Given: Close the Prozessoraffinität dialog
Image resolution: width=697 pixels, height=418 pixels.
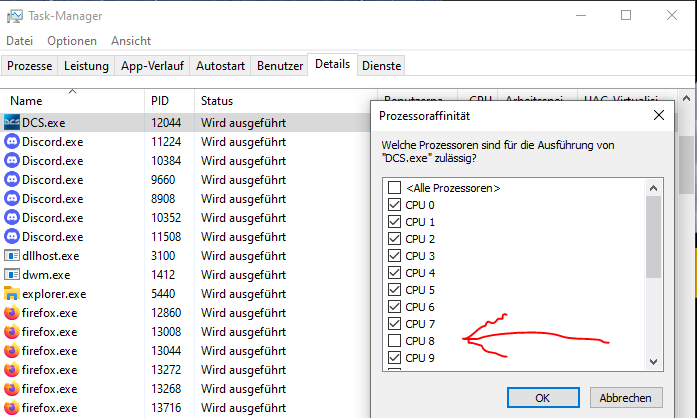Looking at the screenshot, I should coord(659,116).
